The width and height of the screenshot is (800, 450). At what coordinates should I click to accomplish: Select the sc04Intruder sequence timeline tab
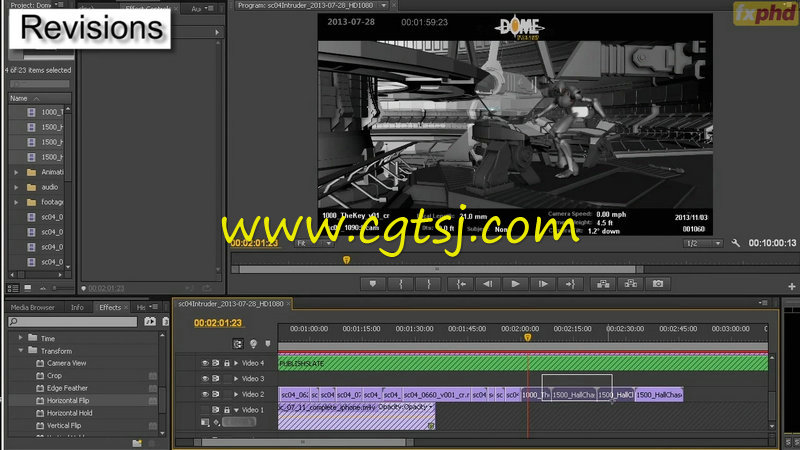(231, 304)
